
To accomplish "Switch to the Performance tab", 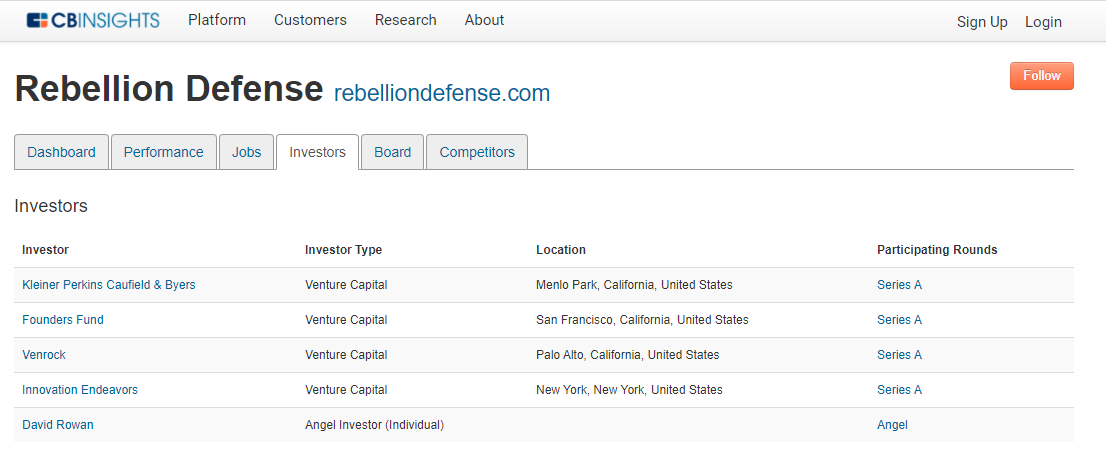I will point(164,152).
